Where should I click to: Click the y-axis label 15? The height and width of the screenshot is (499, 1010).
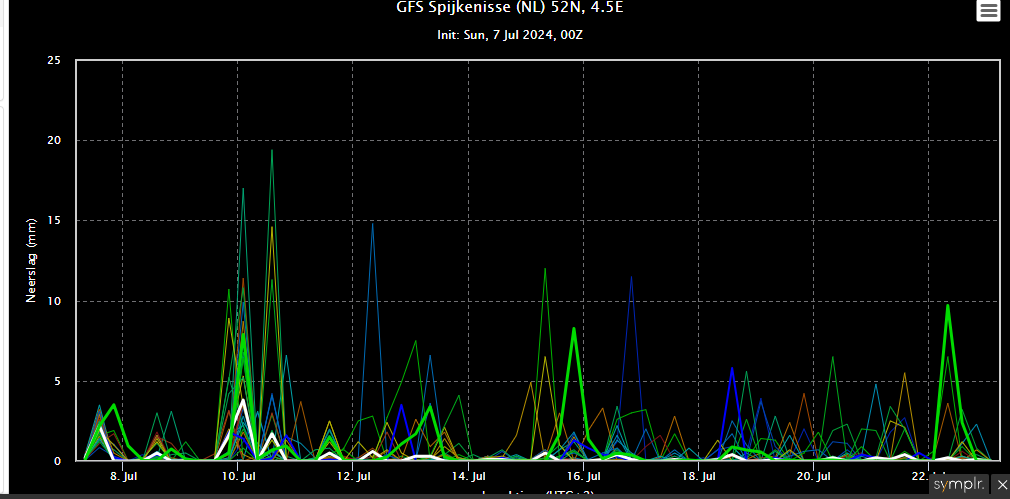tap(54, 220)
